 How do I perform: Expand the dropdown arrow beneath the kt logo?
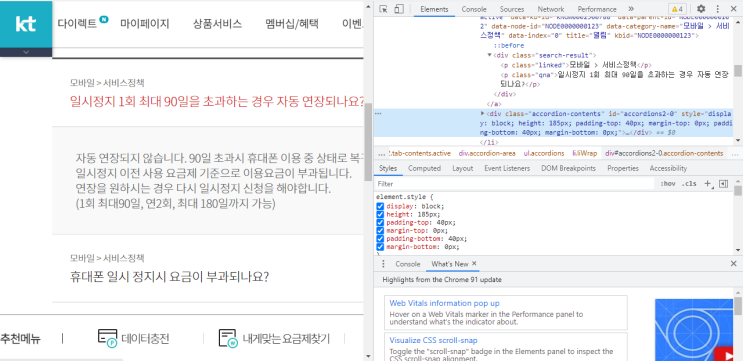pos(26,52)
